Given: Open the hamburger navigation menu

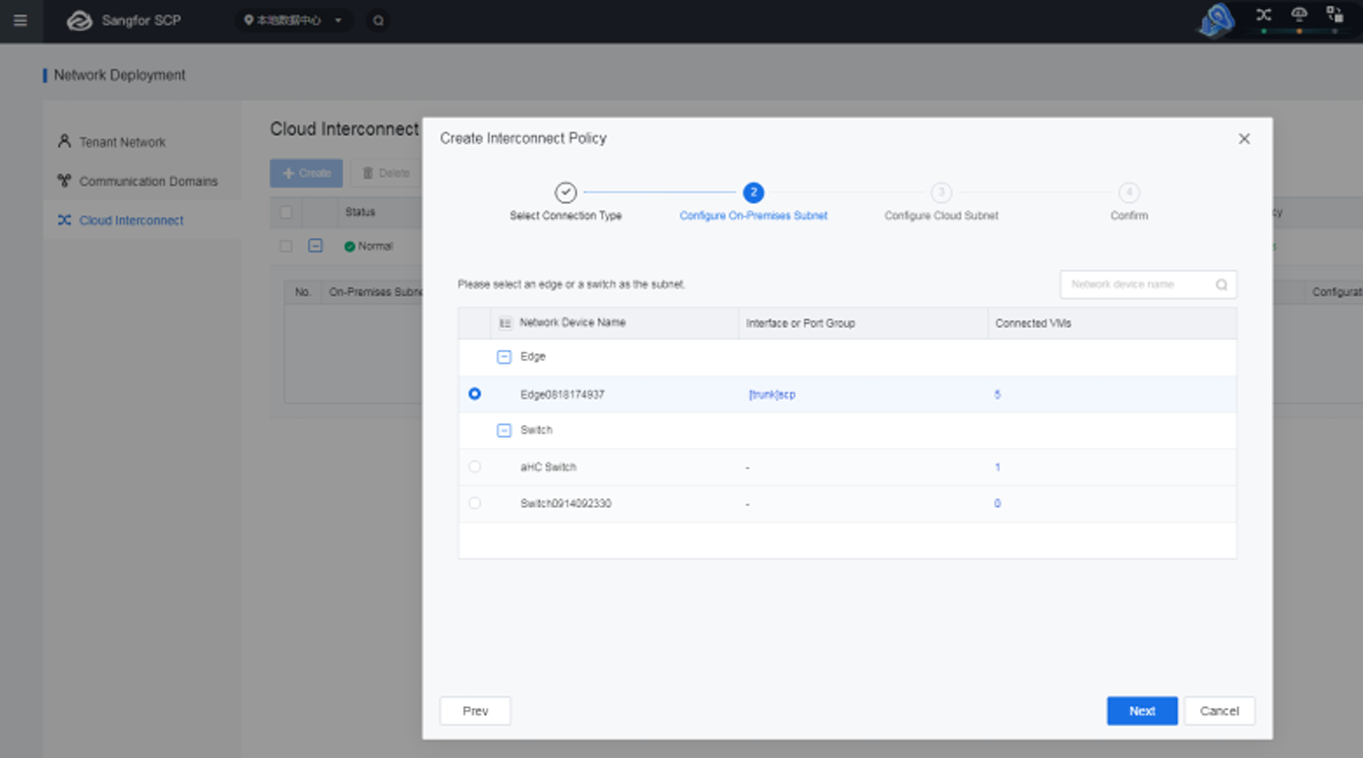Looking at the screenshot, I should point(20,20).
